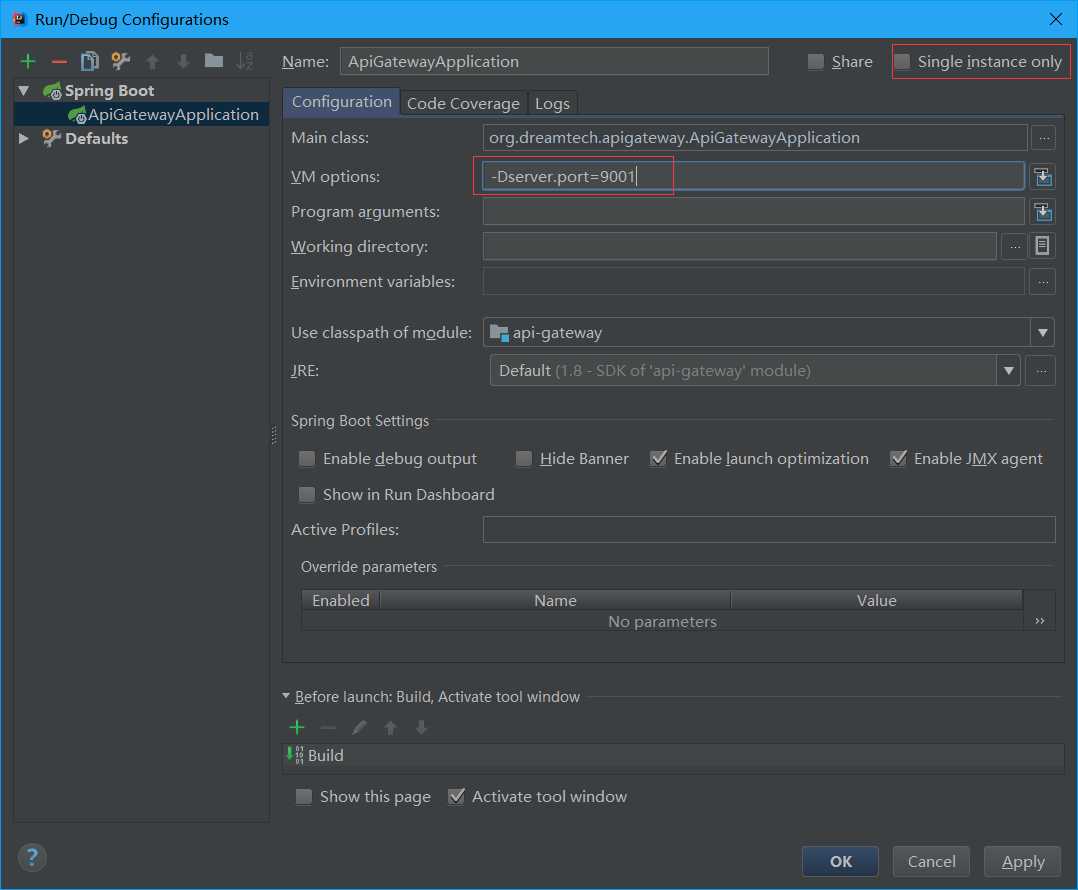
Task: Click the Main class text field
Action: 755,137
